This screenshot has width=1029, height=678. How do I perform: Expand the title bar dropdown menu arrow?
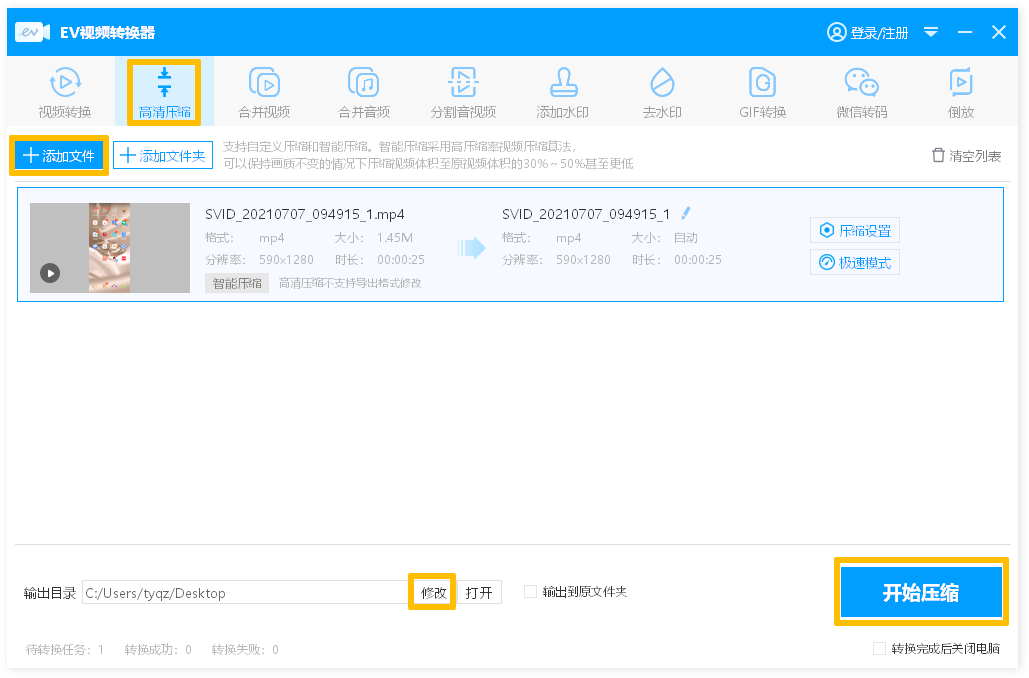931,33
